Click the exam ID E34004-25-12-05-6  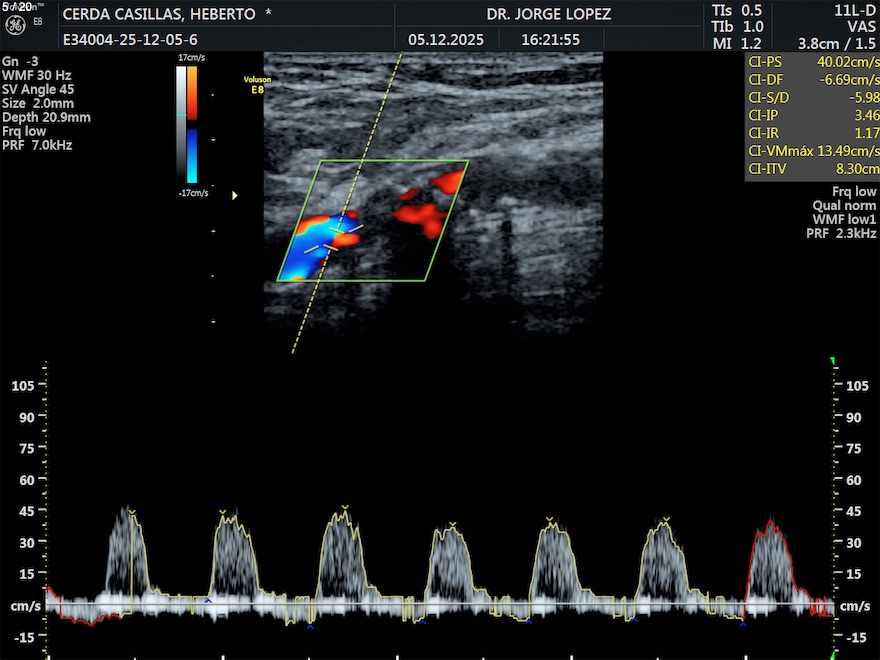(x=130, y=40)
